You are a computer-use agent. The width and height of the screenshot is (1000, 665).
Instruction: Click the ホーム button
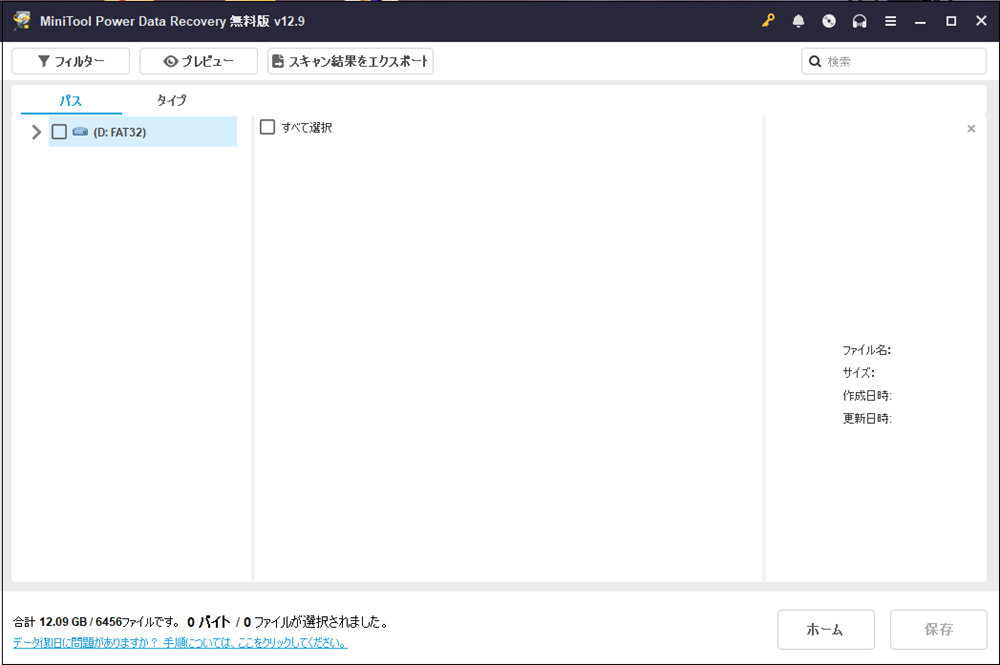point(825,629)
